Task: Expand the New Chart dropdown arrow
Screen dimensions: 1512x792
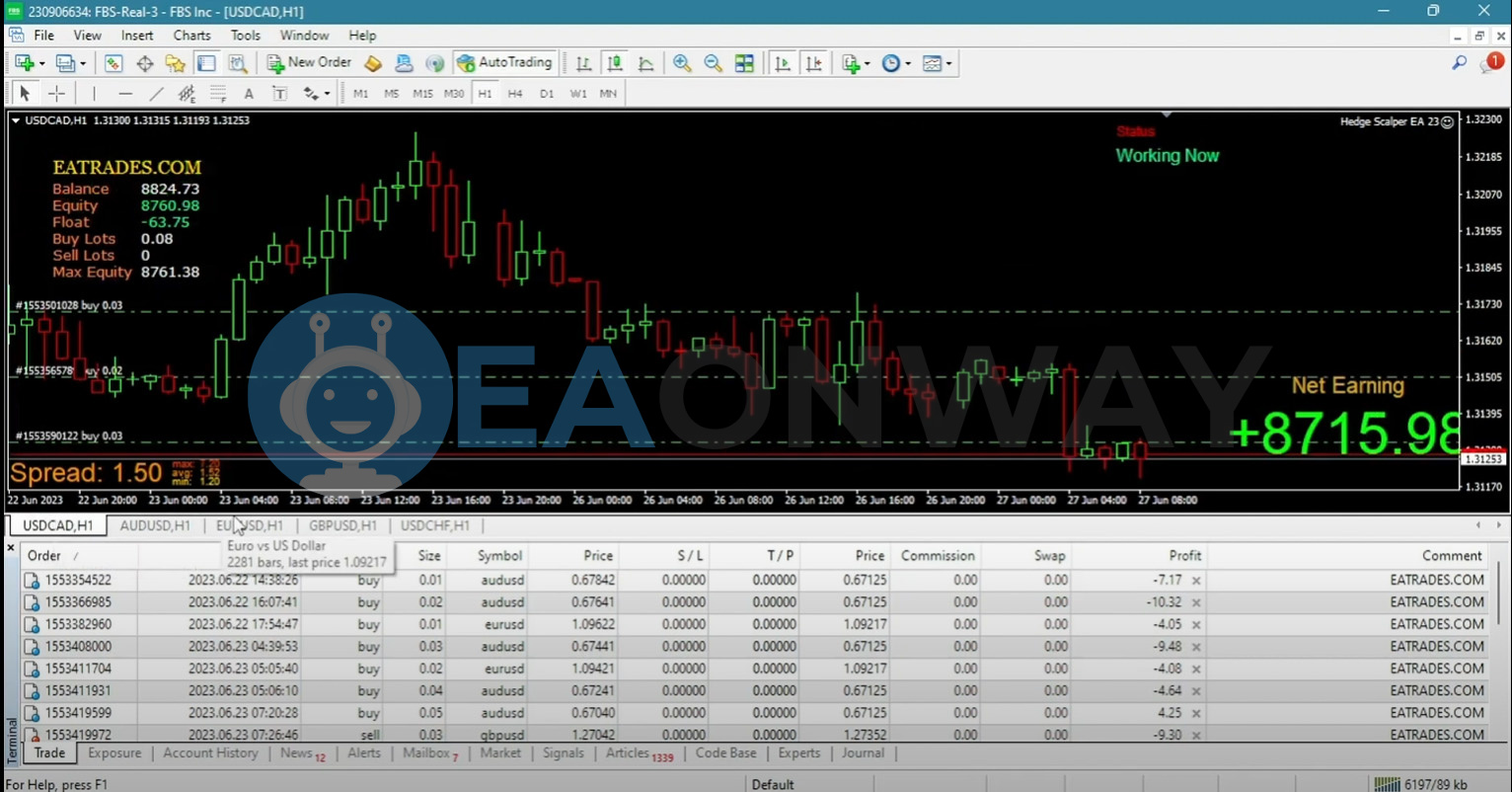Action: 41,63
